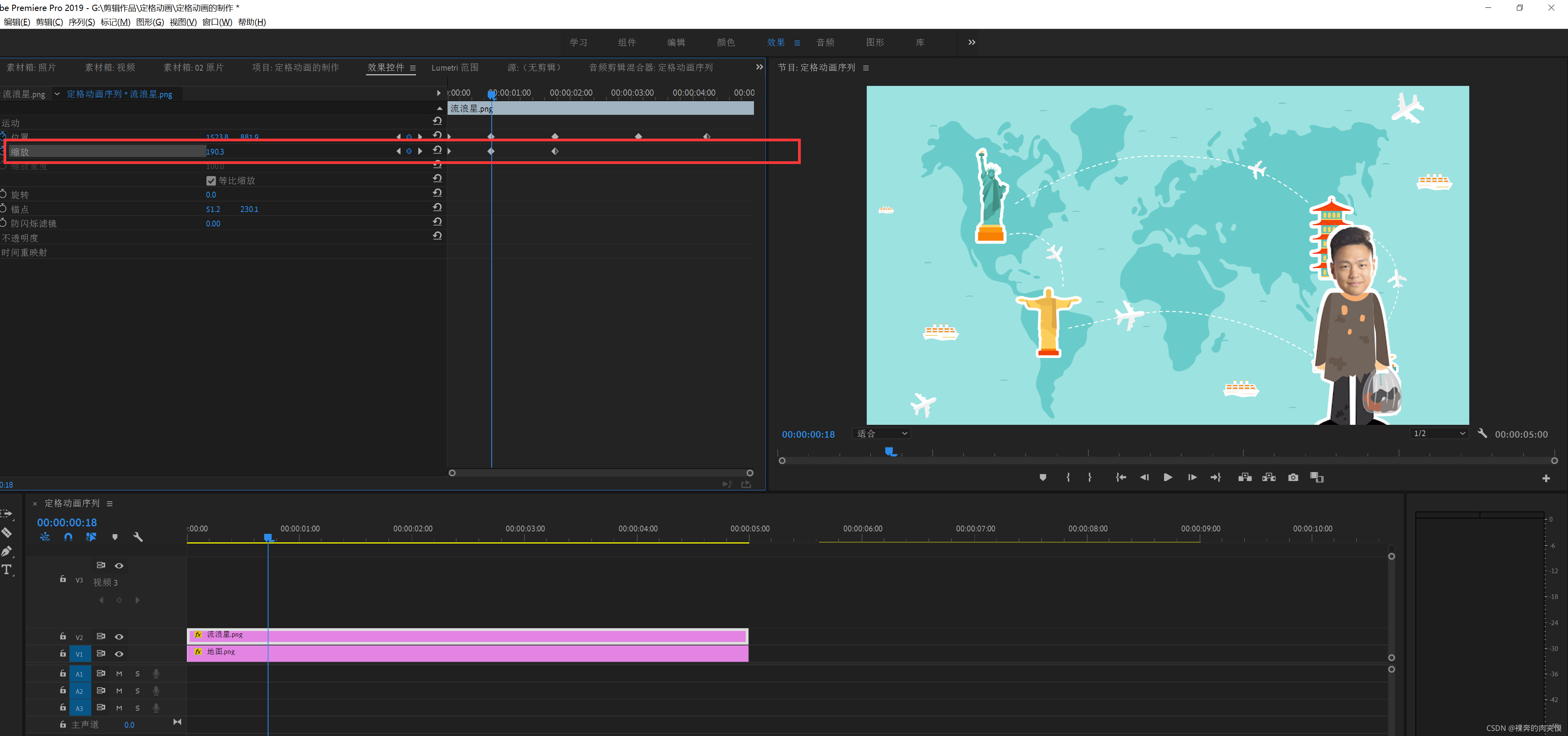This screenshot has height=736, width=1568.
Task: Open the 适合 zoom level dropdown
Action: coord(882,433)
